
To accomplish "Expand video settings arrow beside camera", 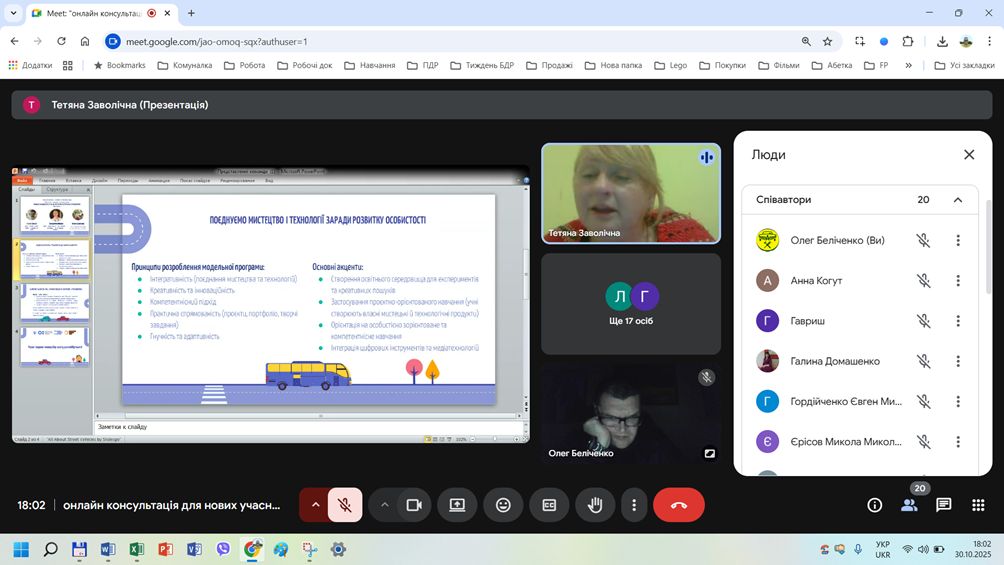I will [384, 505].
